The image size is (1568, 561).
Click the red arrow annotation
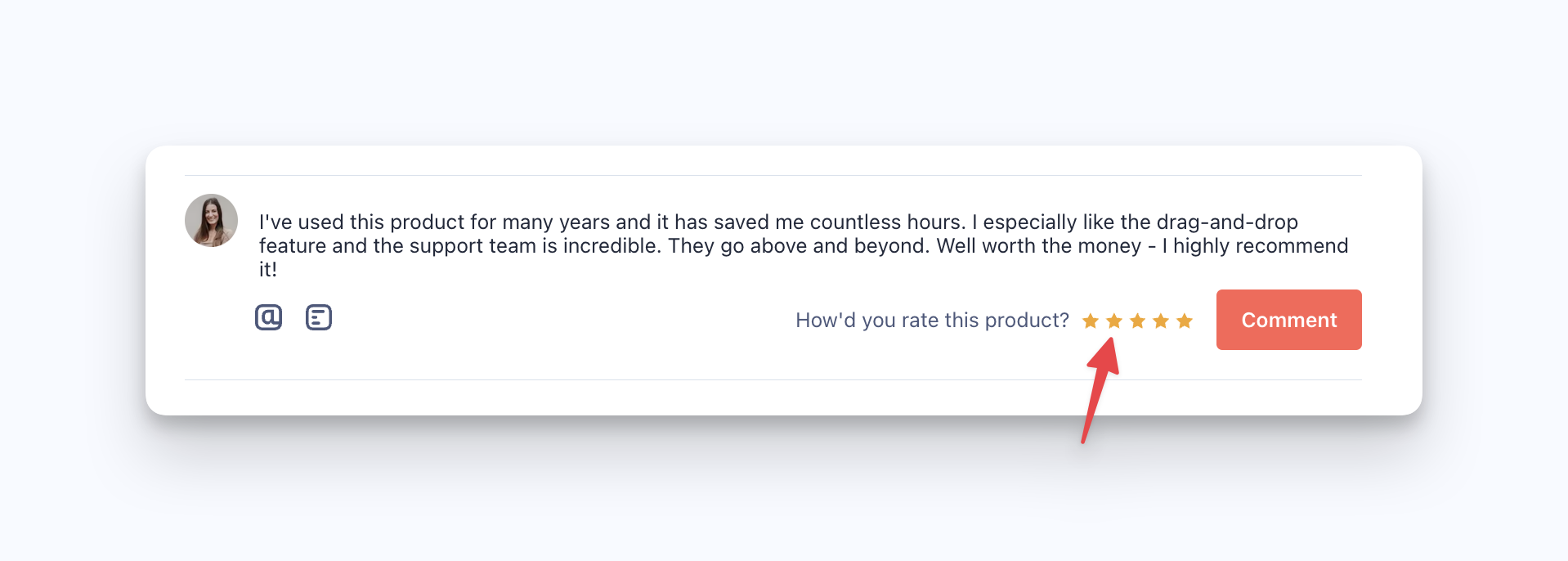1098,393
